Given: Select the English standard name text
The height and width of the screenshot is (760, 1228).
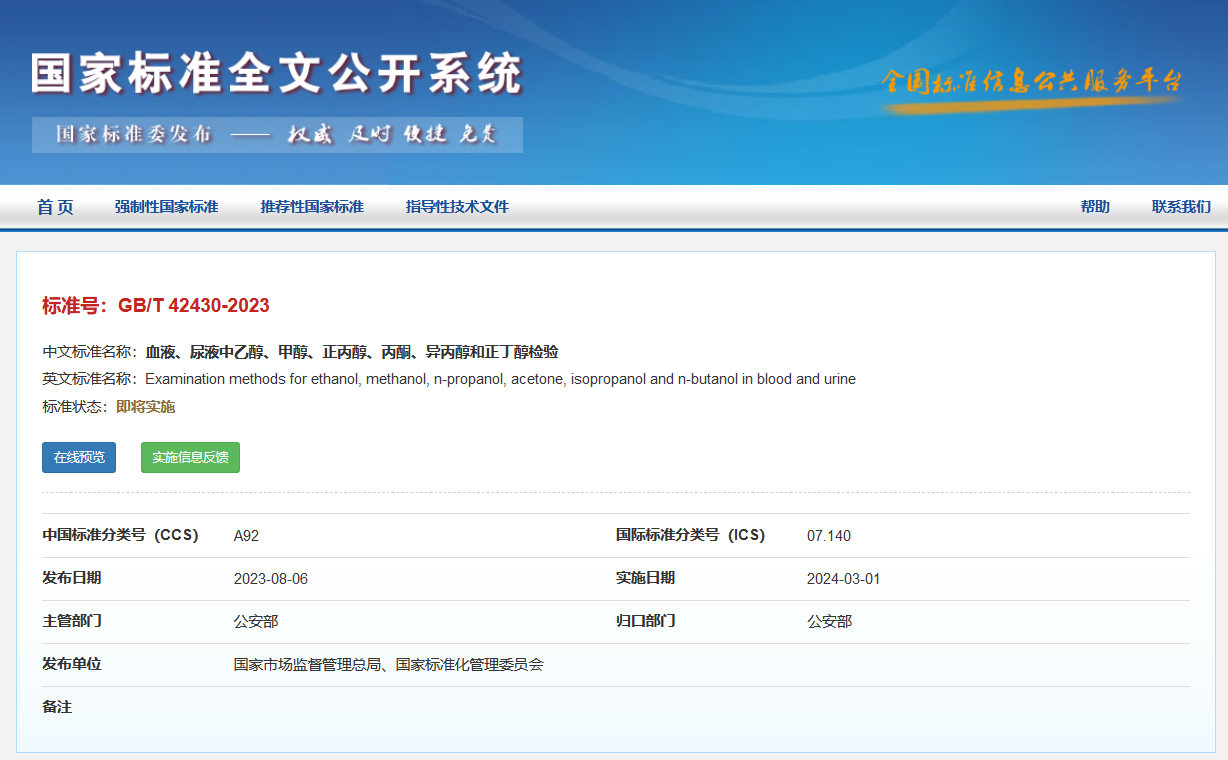Looking at the screenshot, I should [500, 379].
